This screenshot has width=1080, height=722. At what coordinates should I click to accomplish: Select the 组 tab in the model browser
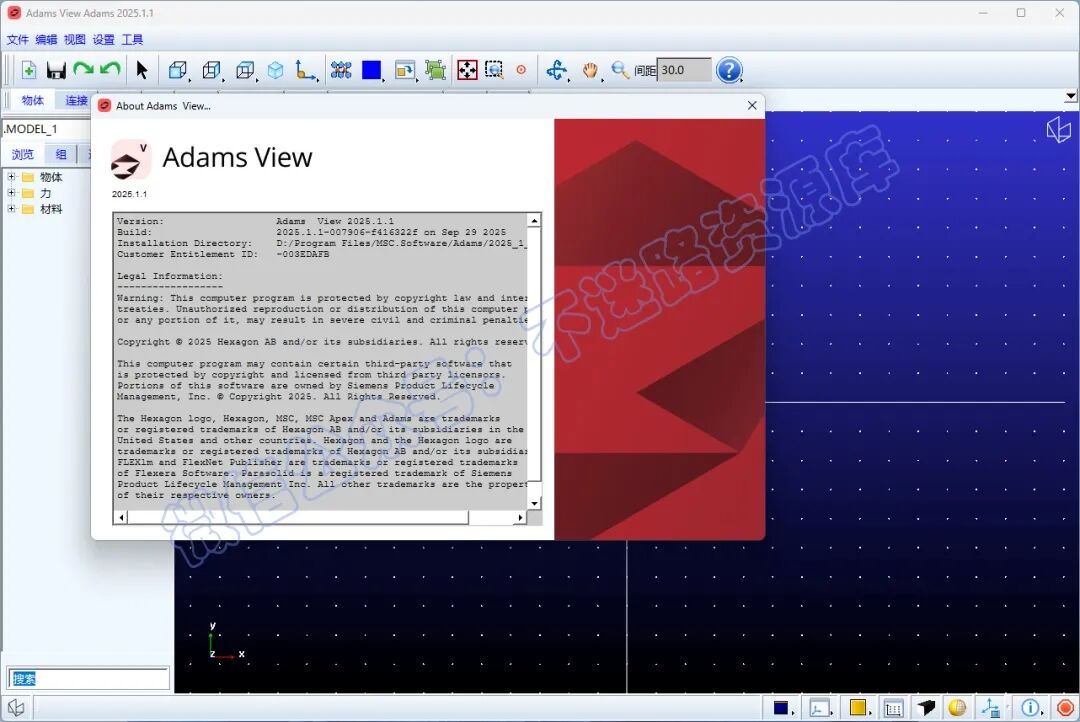click(61, 154)
